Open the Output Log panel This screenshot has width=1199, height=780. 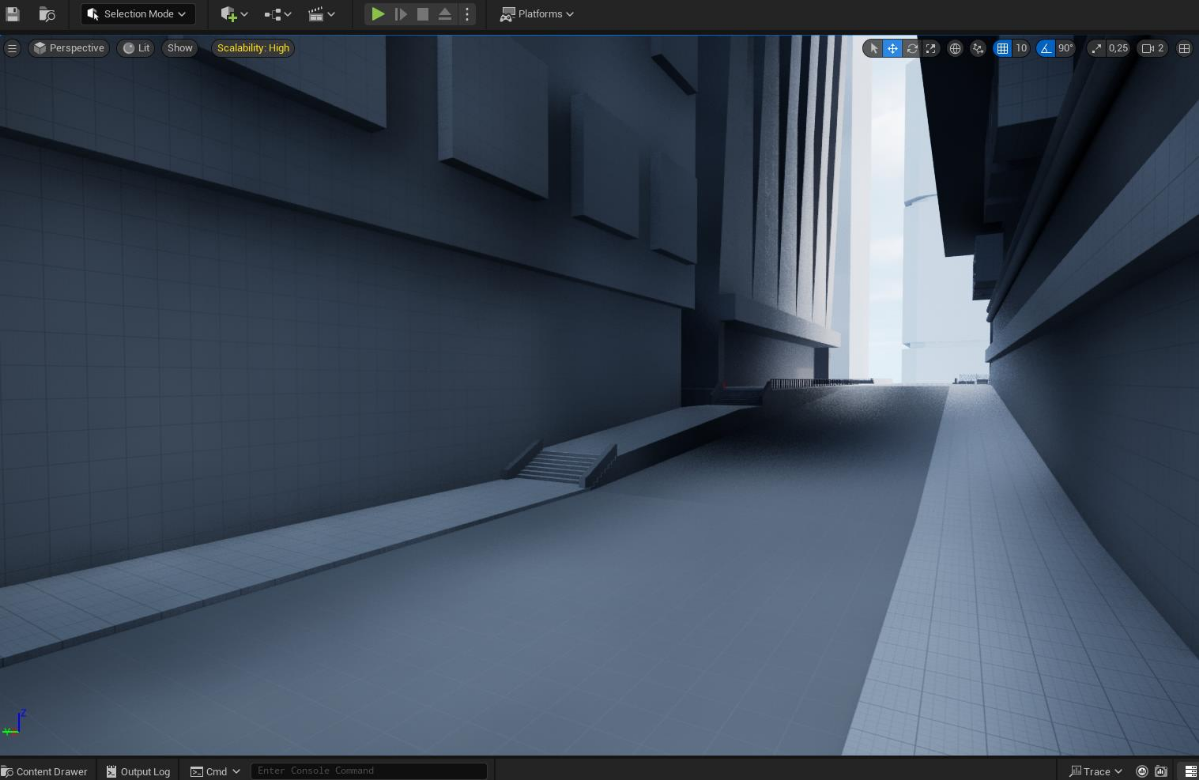point(137,771)
